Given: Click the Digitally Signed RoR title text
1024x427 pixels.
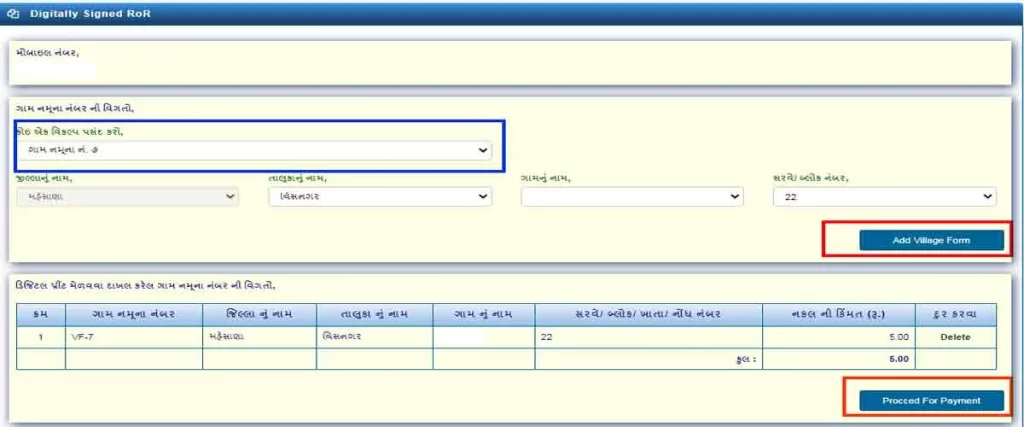Looking at the screenshot, I should 80,15.
